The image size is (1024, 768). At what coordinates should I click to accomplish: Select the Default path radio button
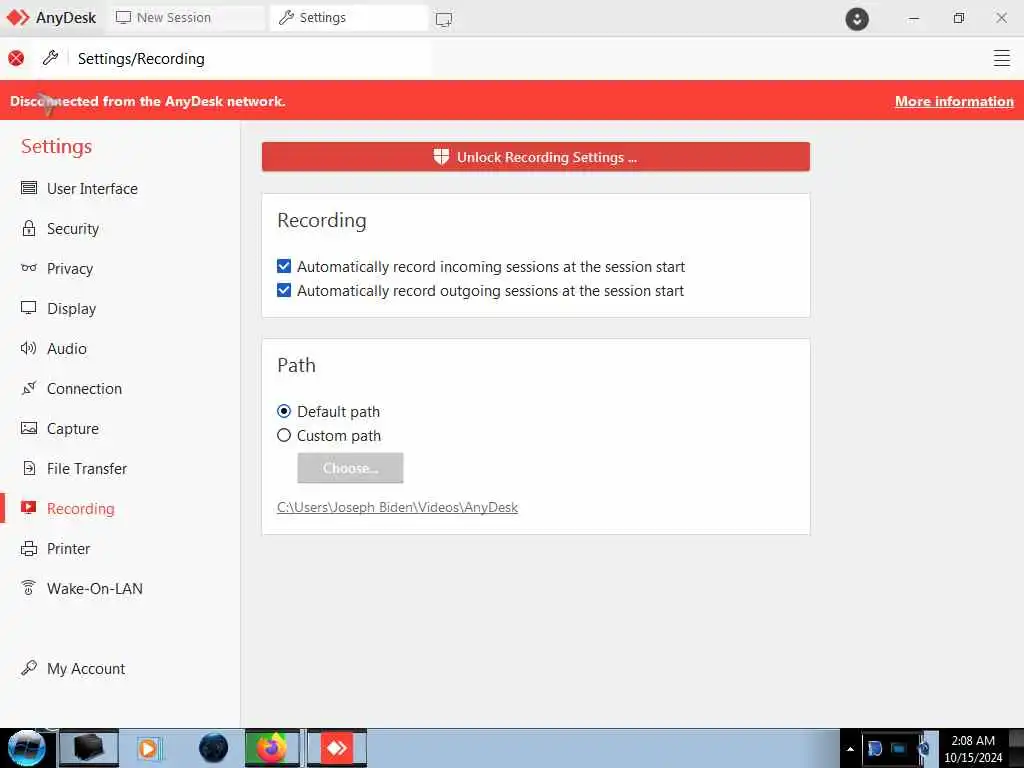point(283,411)
